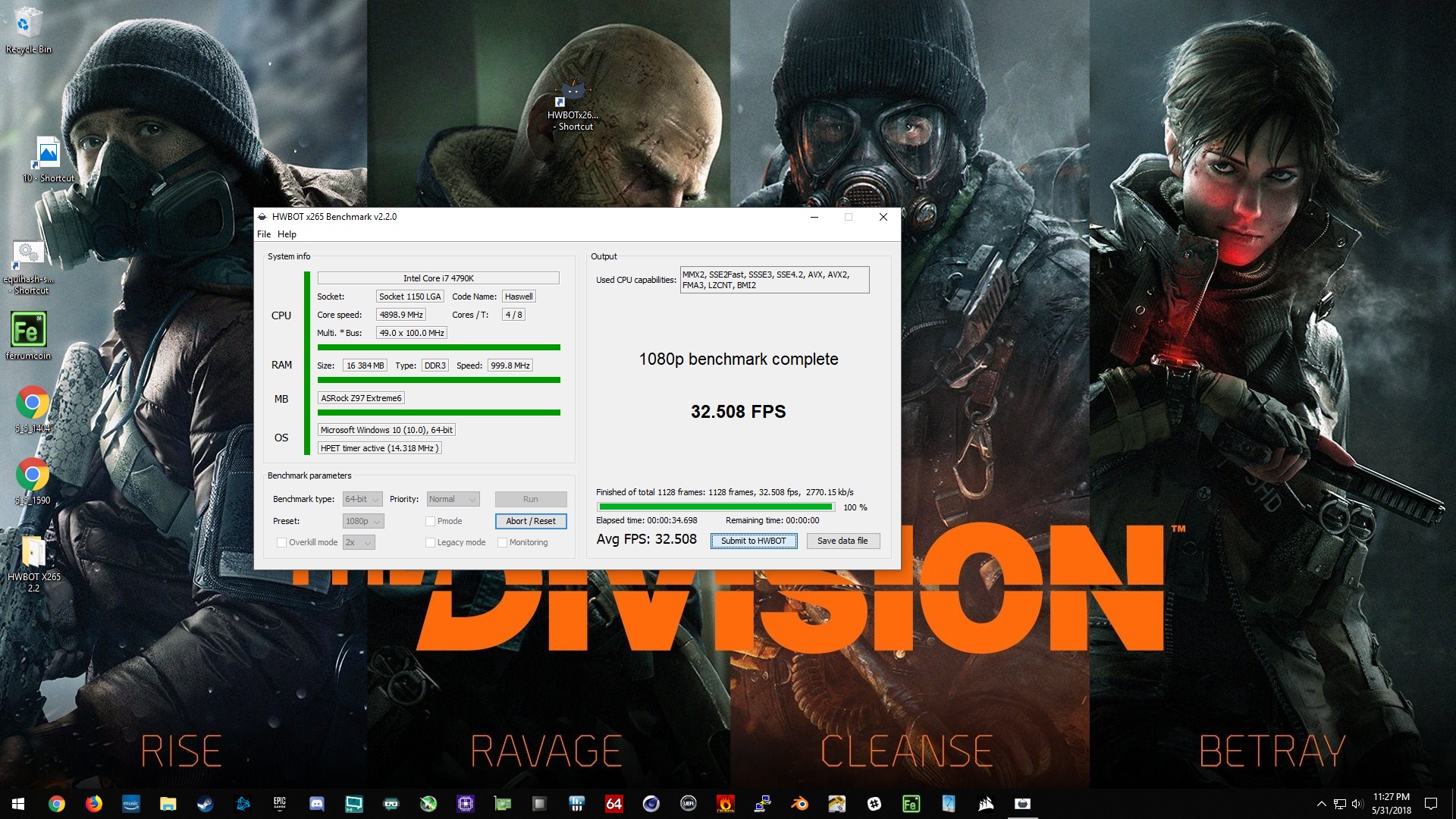Open Epic Games Launcher from the taskbar
Image resolution: width=1456 pixels, height=819 pixels.
coord(280,804)
